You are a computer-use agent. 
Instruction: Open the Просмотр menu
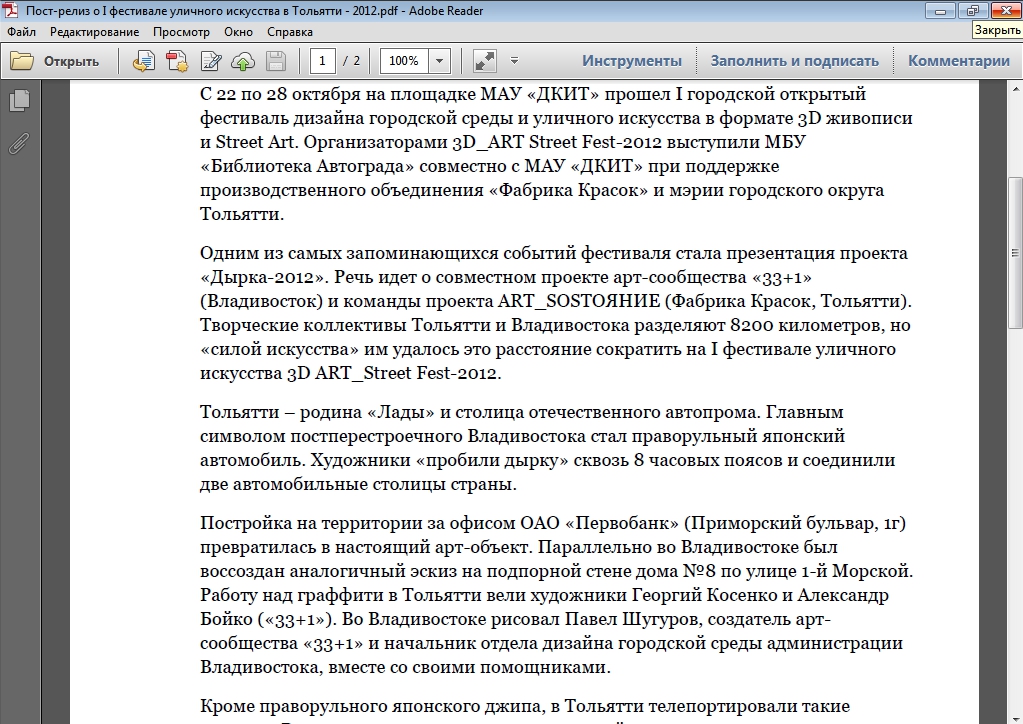[181, 32]
